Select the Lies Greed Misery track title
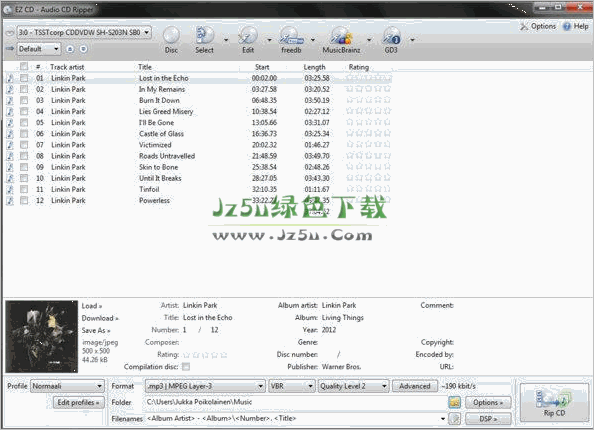 (x=166, y=111)
